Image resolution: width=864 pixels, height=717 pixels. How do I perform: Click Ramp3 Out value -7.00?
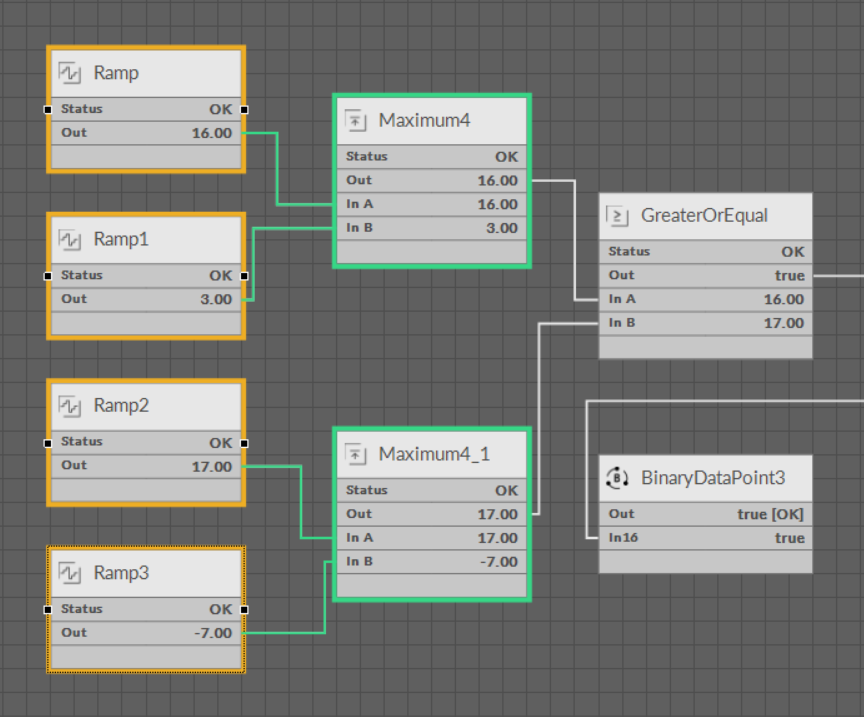(211, 633)
